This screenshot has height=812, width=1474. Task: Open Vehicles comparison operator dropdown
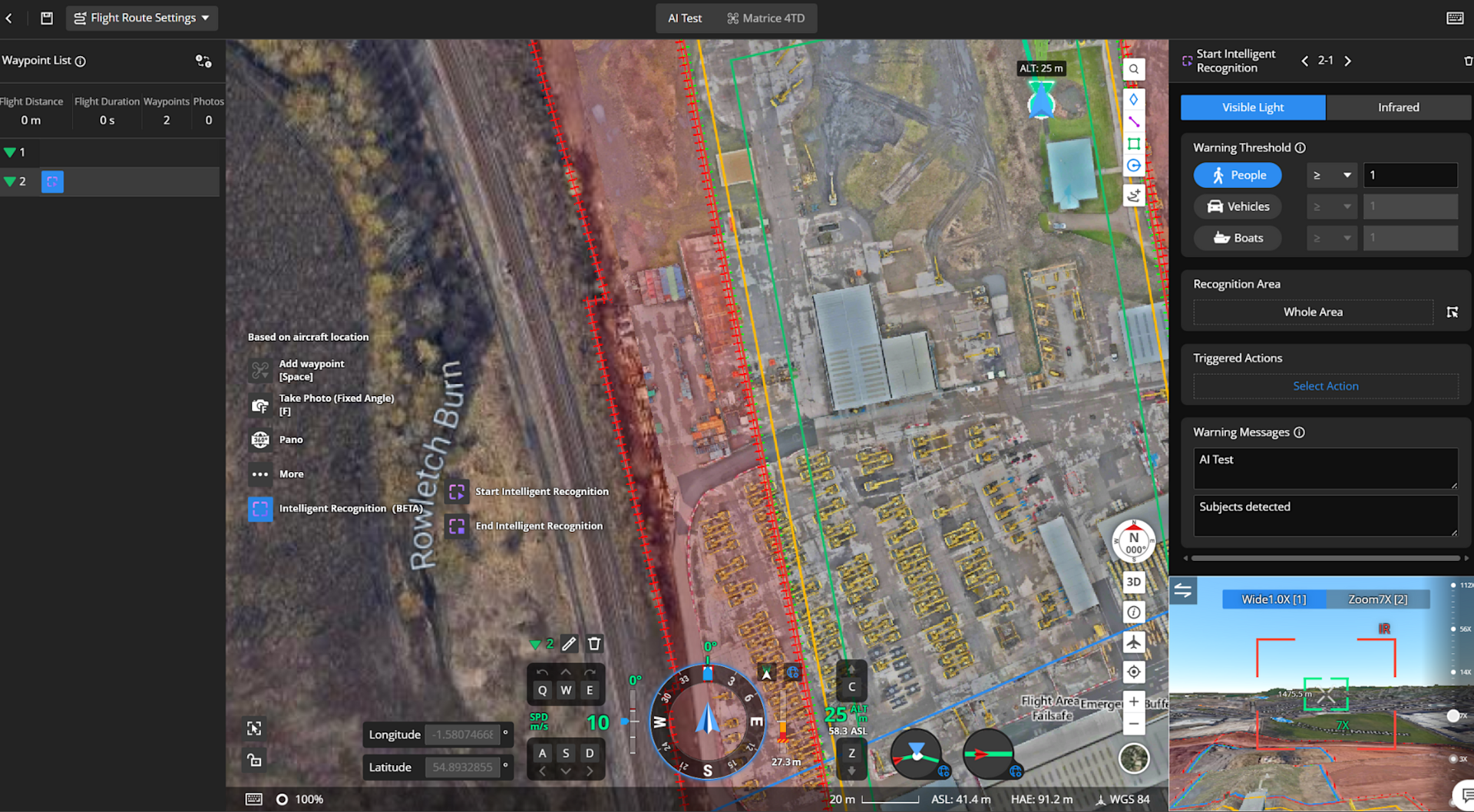tap(1332, 207)
